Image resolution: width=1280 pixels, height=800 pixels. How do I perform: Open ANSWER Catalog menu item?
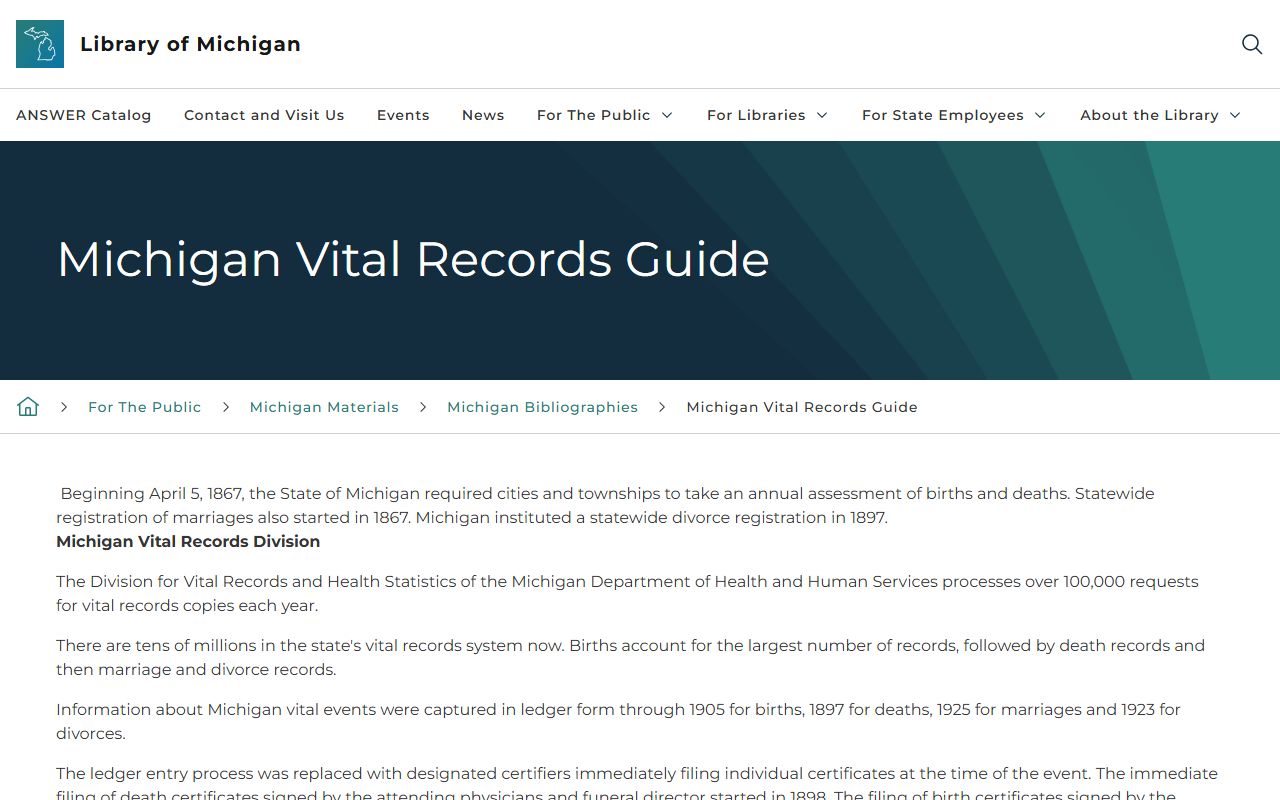[84, 115]
